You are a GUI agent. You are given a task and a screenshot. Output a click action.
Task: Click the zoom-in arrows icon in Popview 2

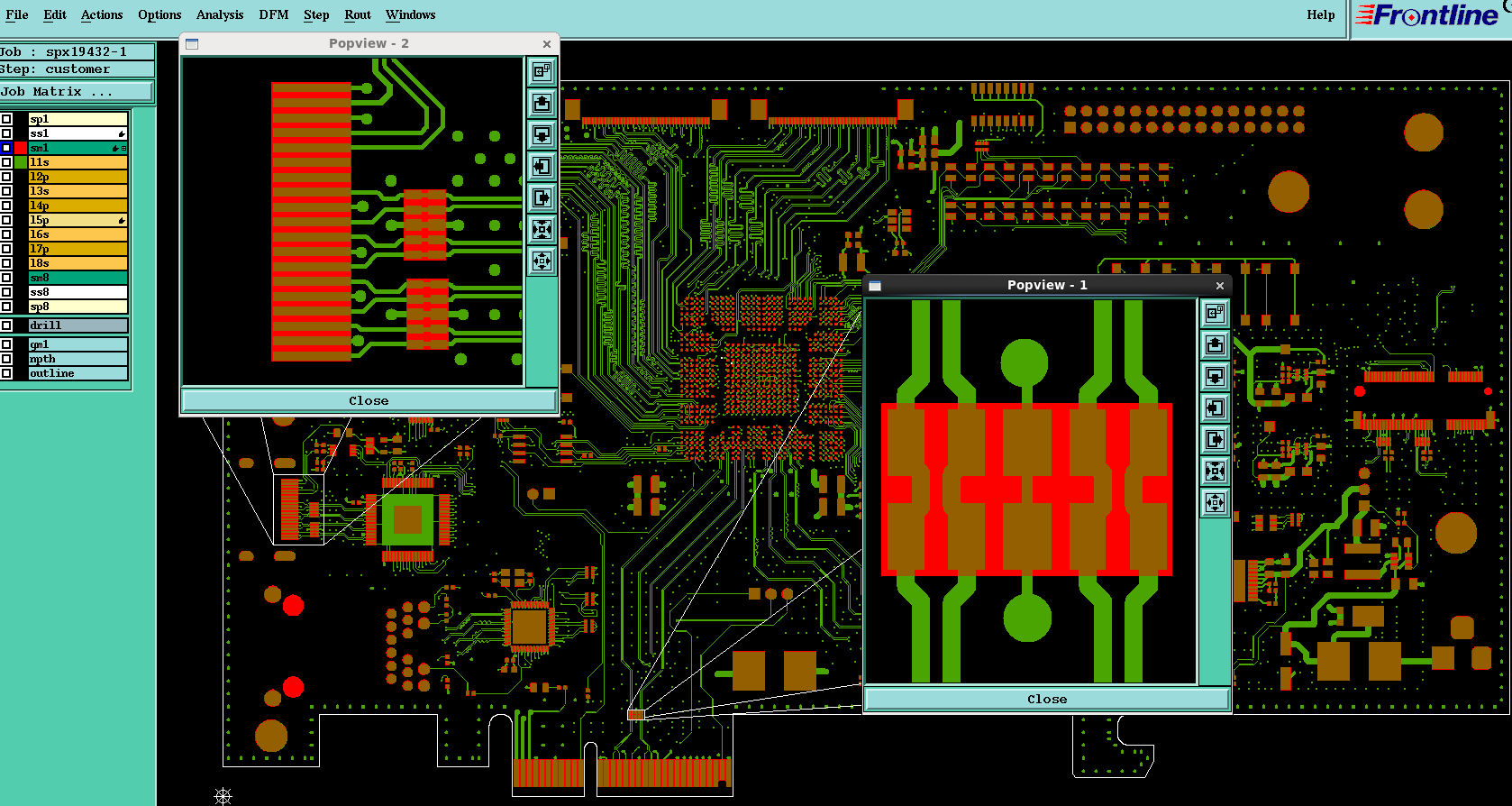pyautogui.click(x=542, y=230)
